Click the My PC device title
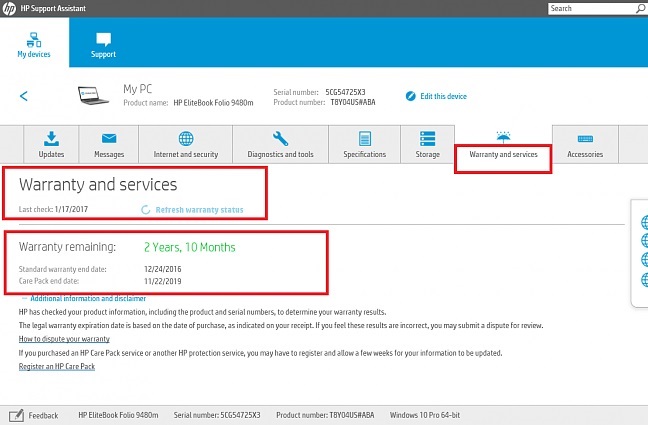The width and height of the screenshot is (648, 425). pos(137,89)
